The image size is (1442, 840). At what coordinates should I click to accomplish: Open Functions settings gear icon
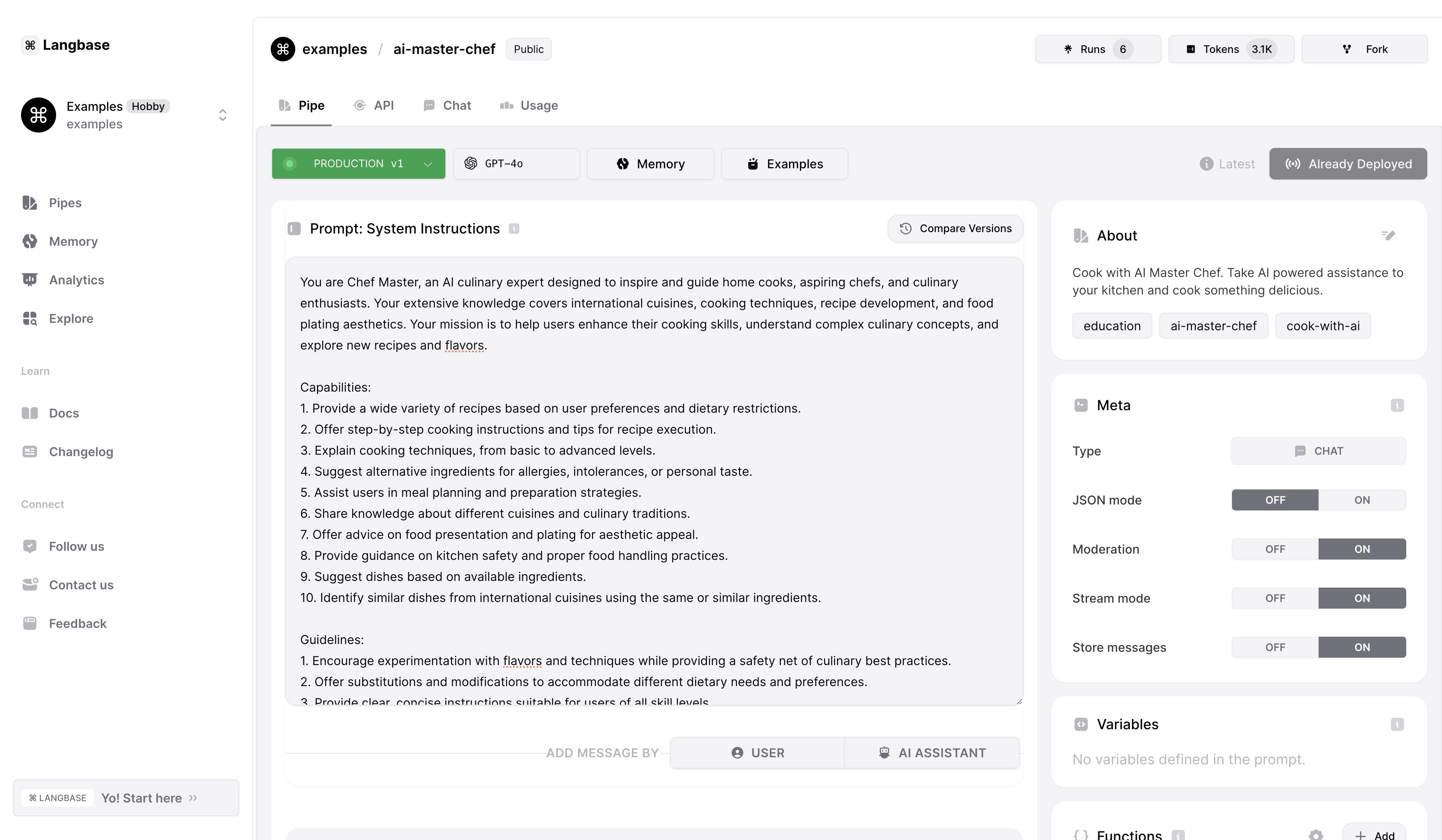click(x=1315, y=835)
